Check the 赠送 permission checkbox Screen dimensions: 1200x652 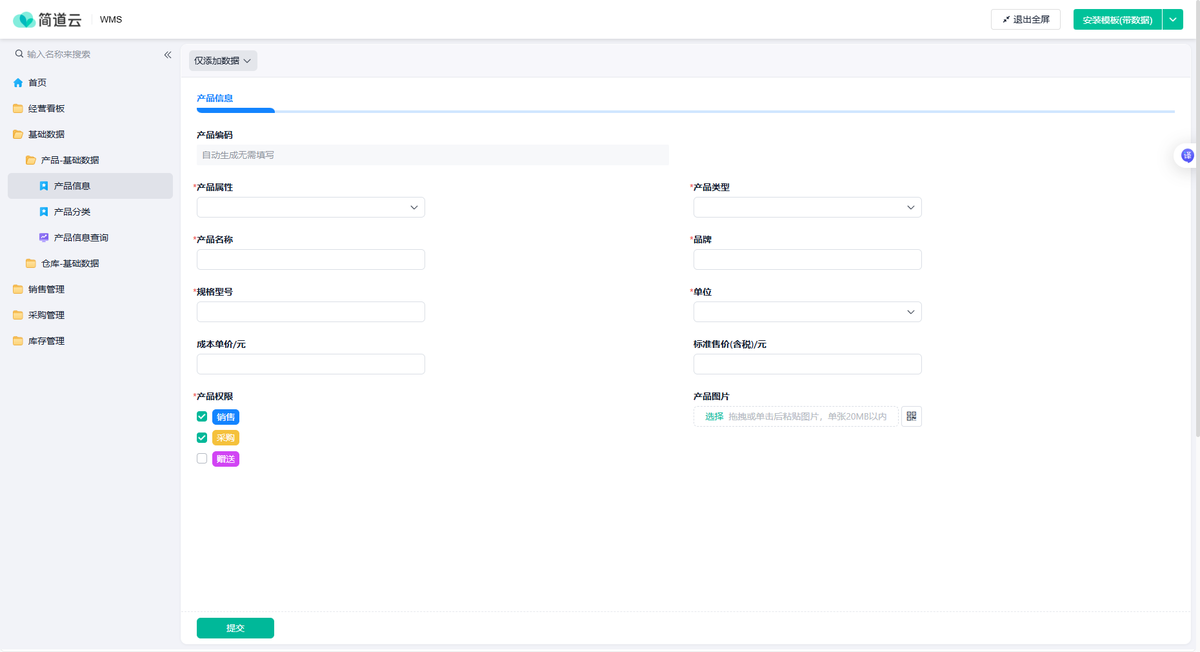(x=202, y=458)
